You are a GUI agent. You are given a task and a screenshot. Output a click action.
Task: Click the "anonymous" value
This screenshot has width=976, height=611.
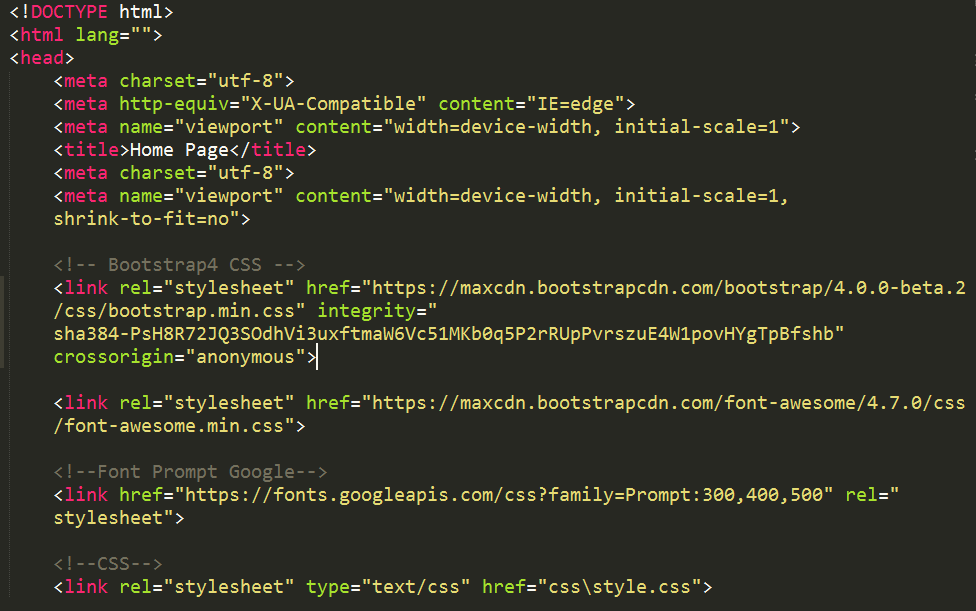click(x=245, y=357)
